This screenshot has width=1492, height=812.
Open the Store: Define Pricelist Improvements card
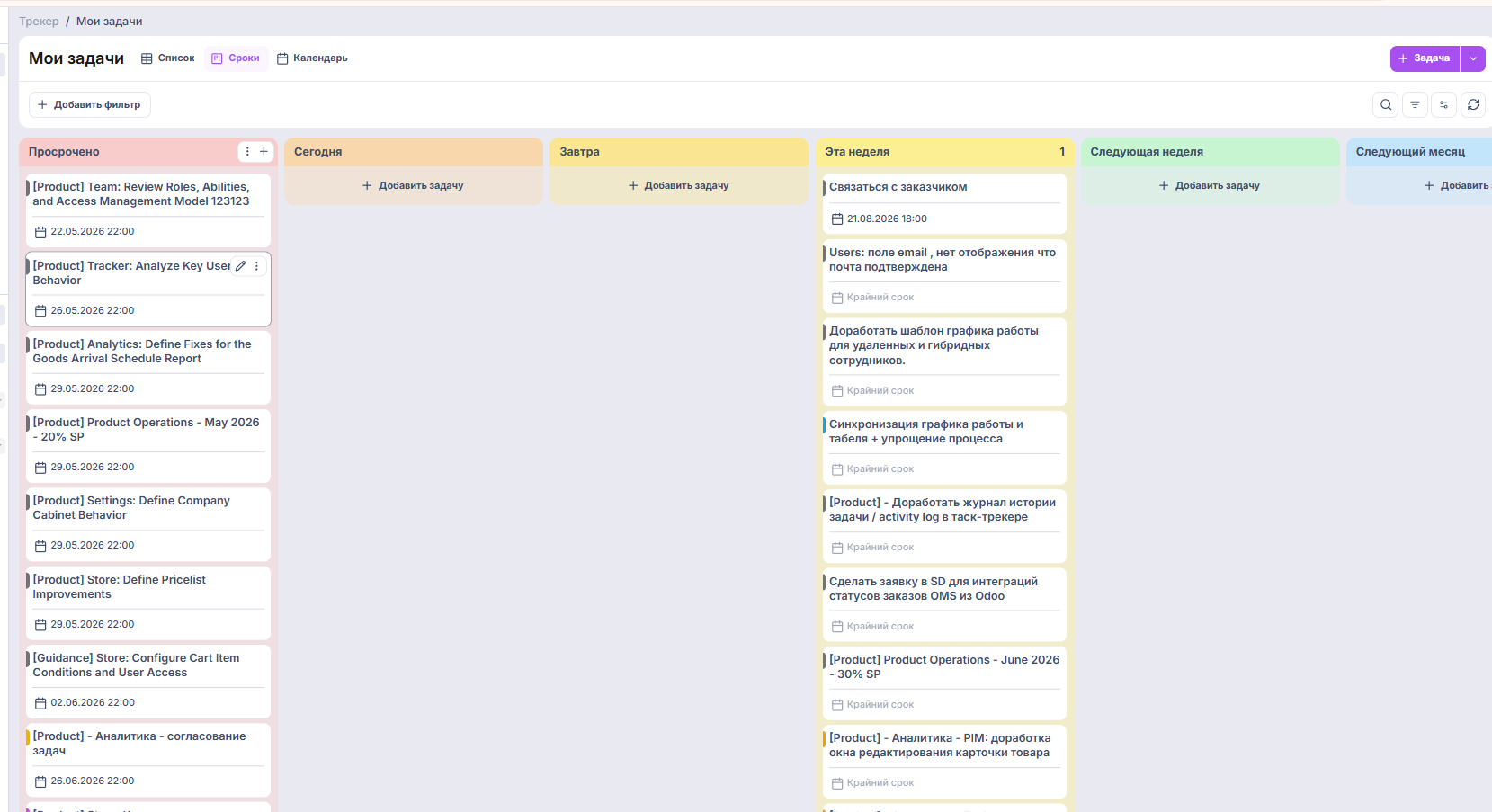pos(148,602)
